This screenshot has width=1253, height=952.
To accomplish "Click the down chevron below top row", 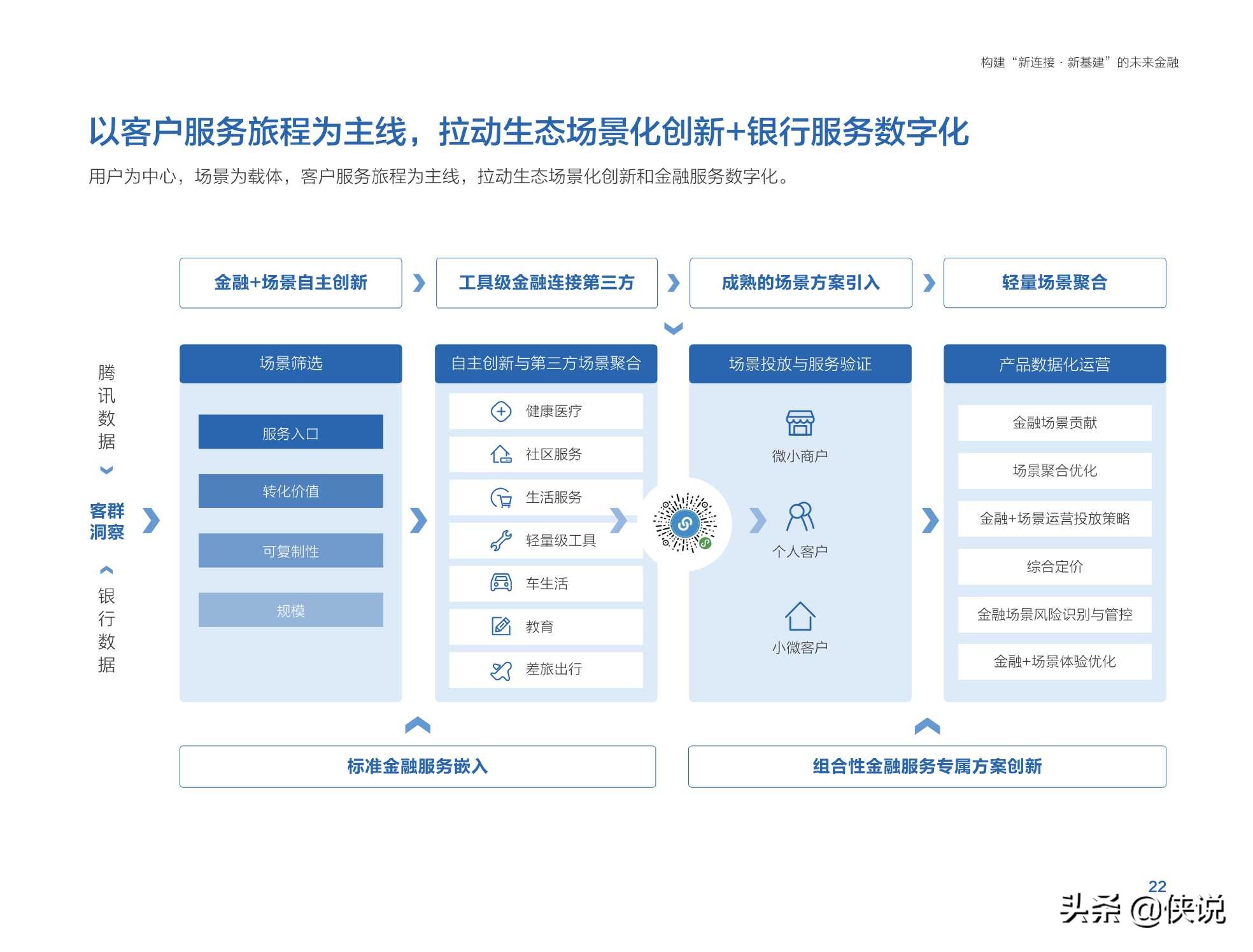I will click(674, 328).
